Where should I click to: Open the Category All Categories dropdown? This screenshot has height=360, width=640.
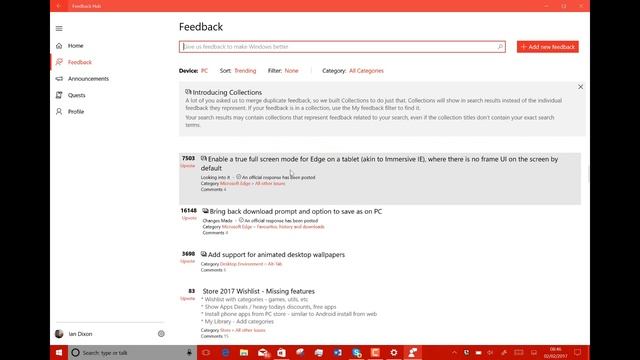pos(366,71)
